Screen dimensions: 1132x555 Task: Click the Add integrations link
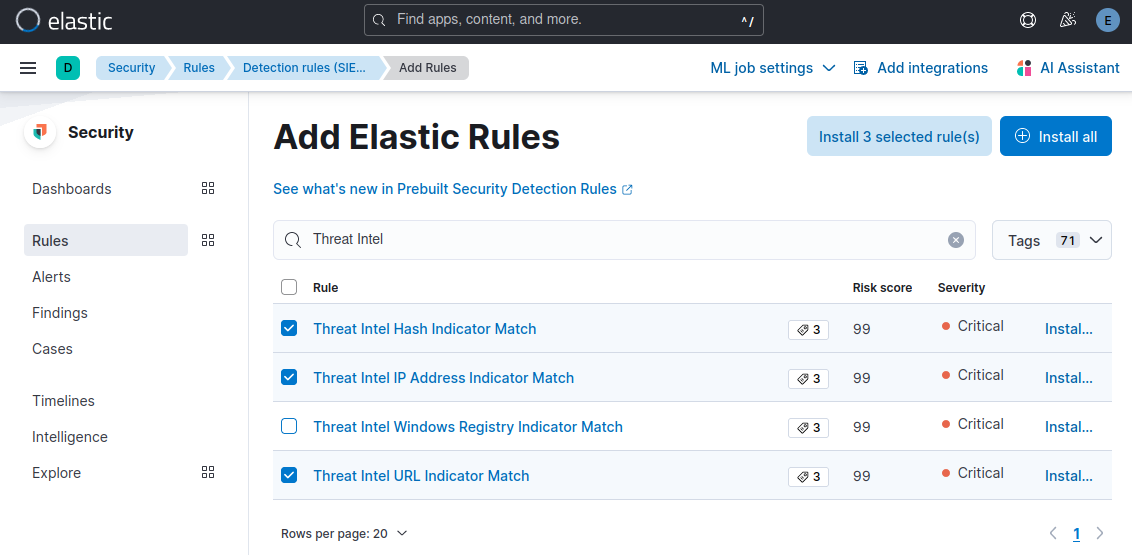920,68
